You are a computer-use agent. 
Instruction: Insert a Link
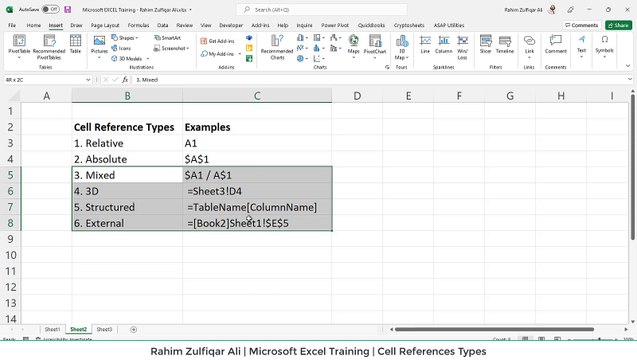point(529,46)
